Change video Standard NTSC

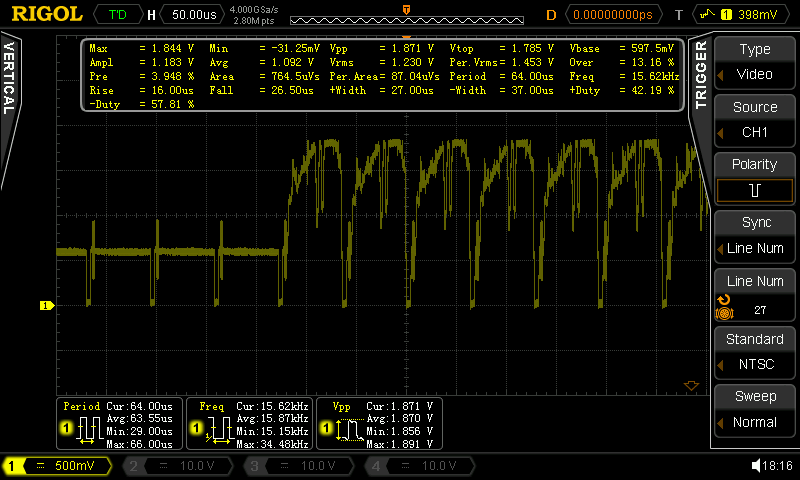point(755,352)
